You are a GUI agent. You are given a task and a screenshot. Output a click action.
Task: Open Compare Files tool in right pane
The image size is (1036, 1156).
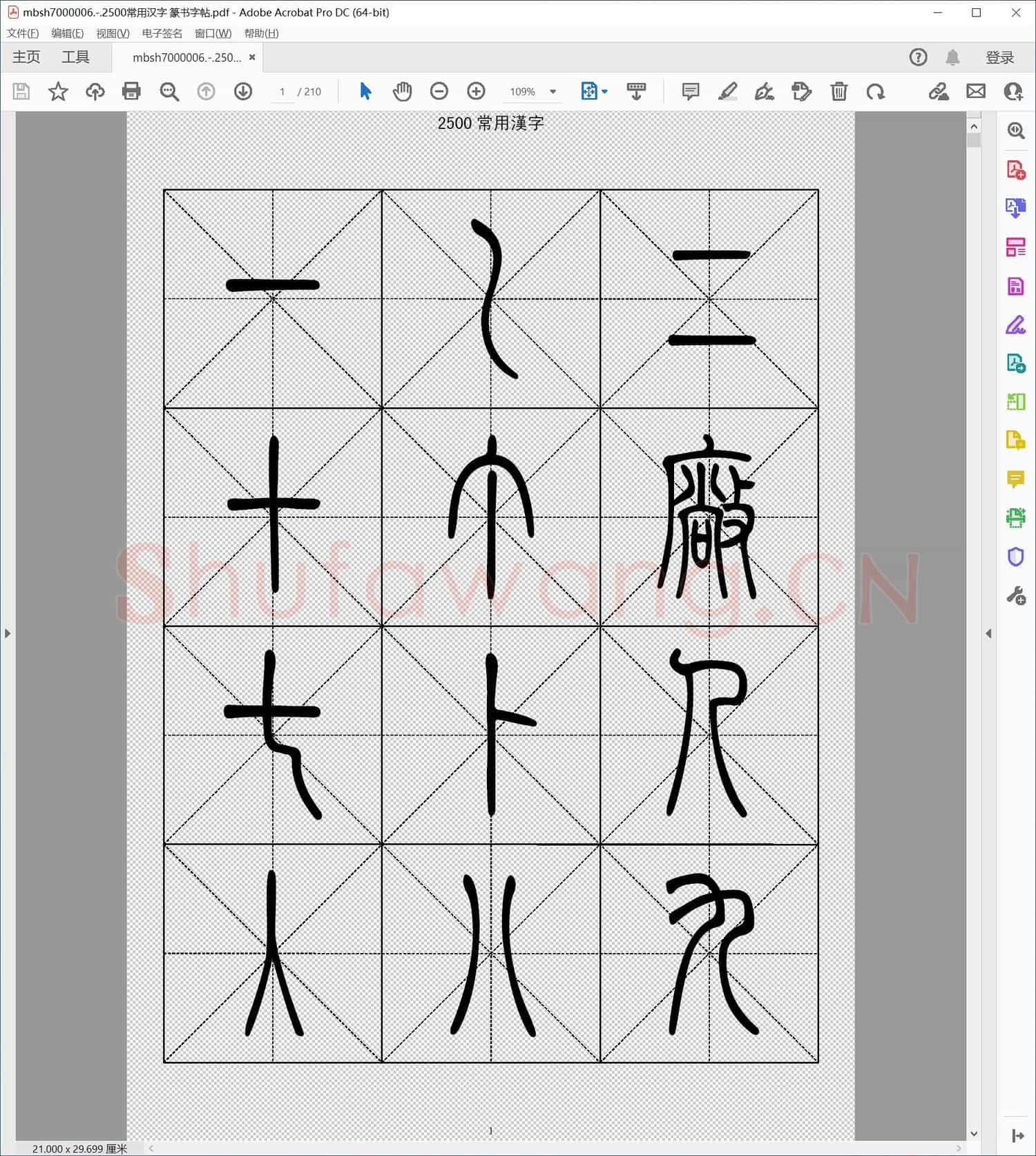pos(1015,401)
